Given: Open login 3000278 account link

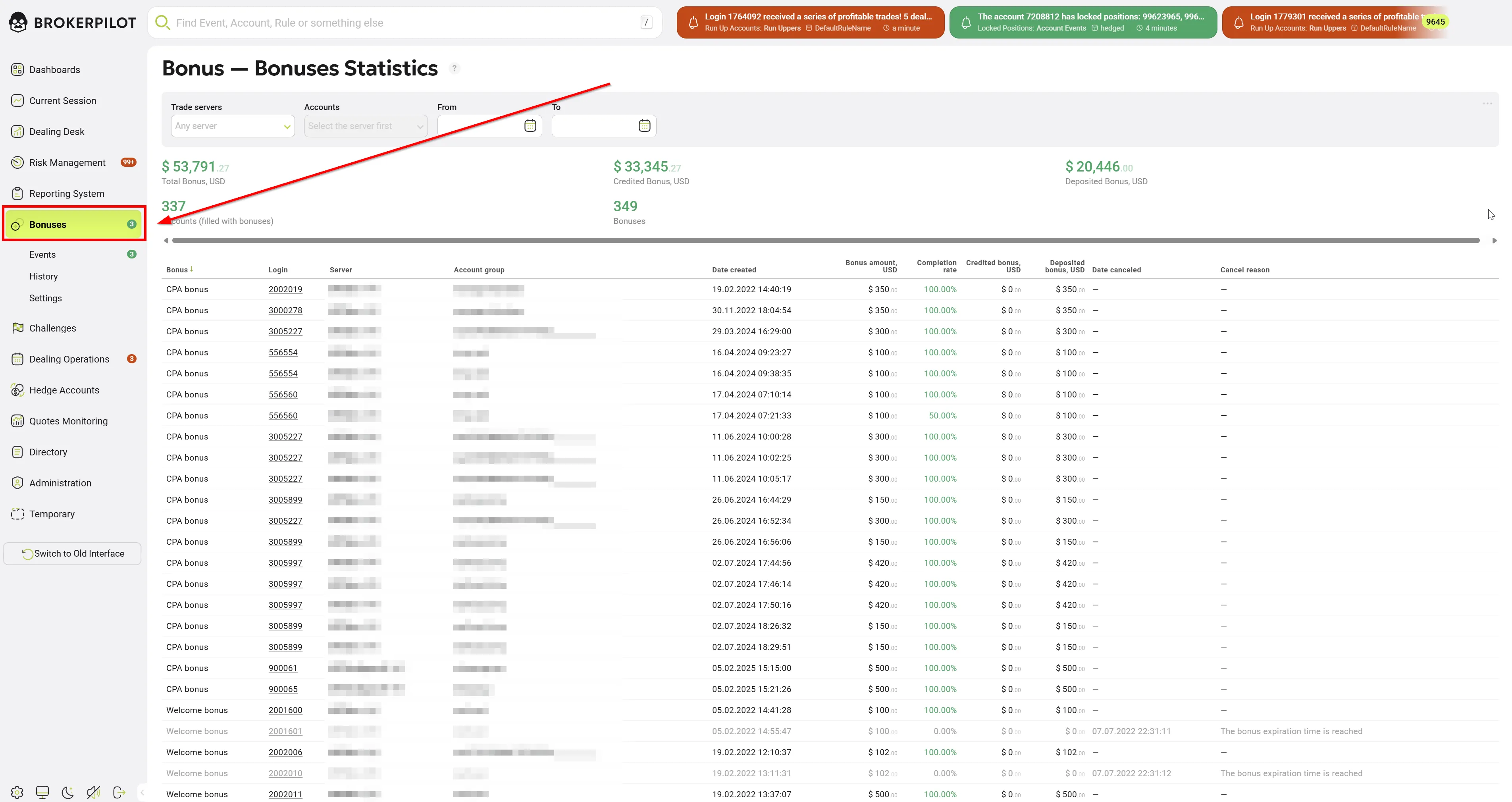Looking at the screenshot, I should (285, 310).
